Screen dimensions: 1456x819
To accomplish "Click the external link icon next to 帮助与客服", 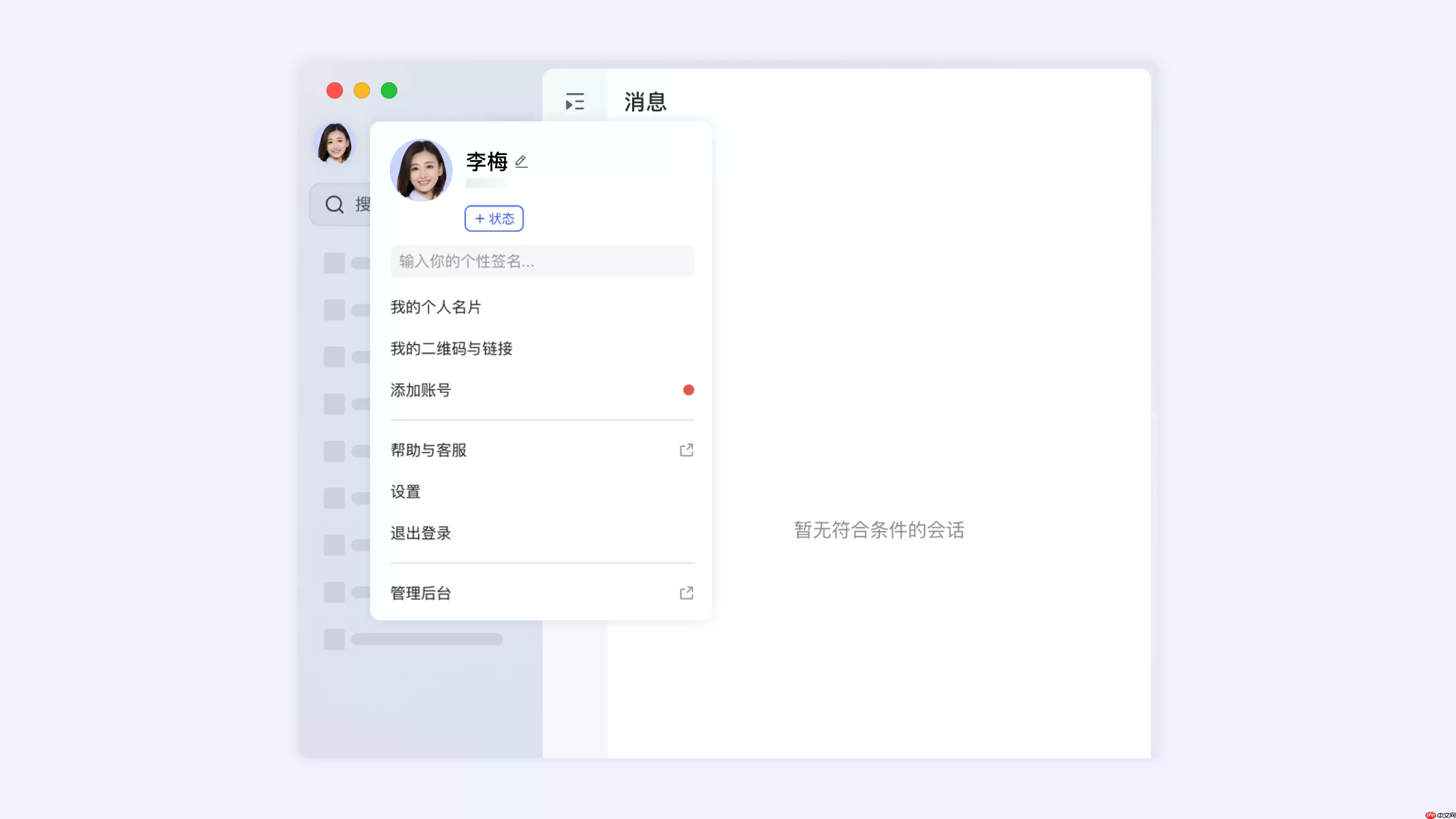I will [x=686, y=450].
